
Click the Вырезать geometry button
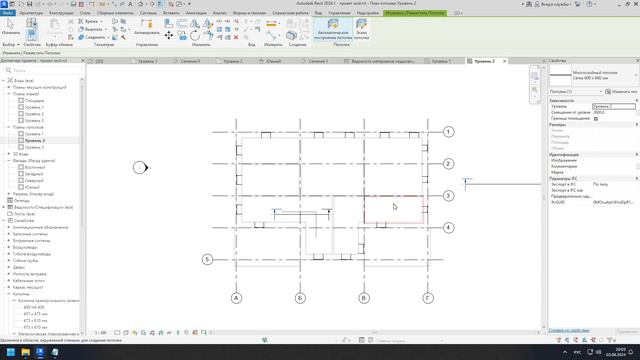[92, 29]
